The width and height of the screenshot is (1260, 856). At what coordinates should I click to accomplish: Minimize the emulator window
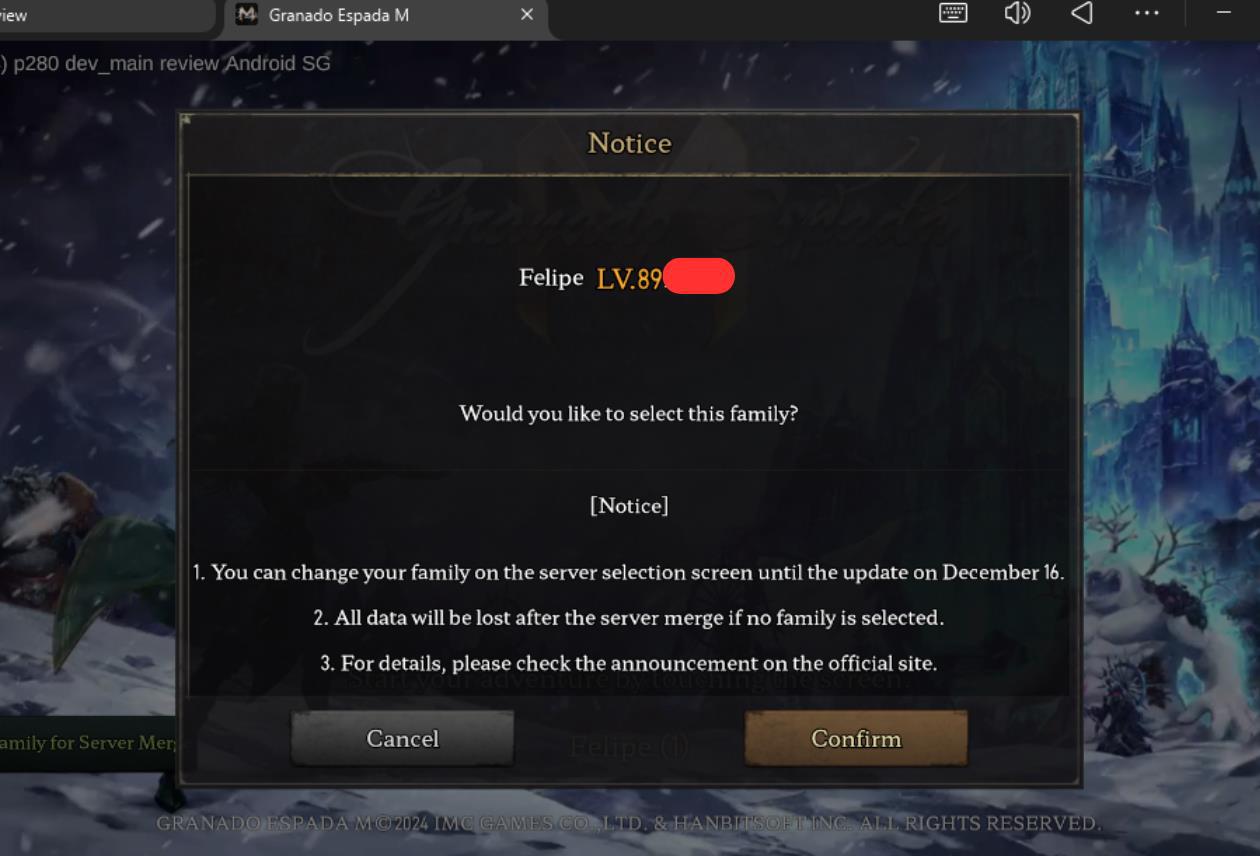tap(1224, 13)
